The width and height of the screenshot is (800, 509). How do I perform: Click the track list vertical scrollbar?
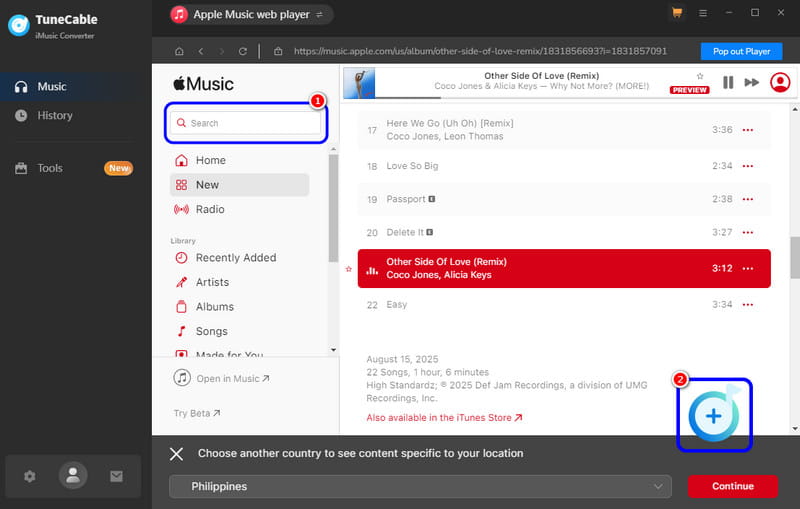click(x=795, y=258)
